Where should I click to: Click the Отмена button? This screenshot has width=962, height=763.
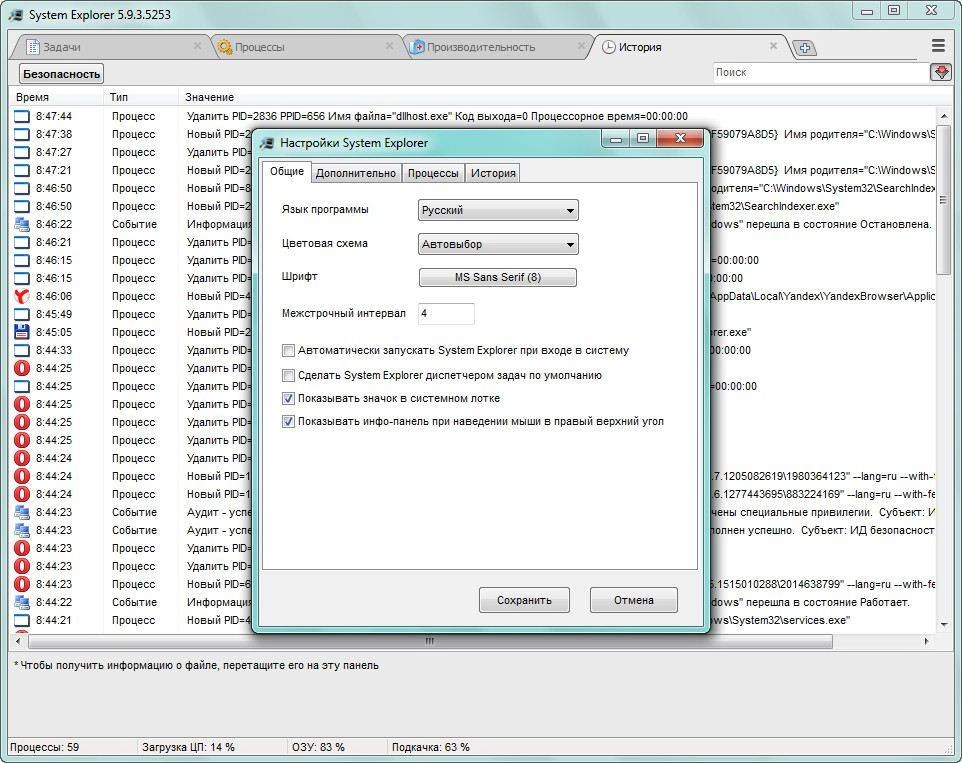(634, 600)
